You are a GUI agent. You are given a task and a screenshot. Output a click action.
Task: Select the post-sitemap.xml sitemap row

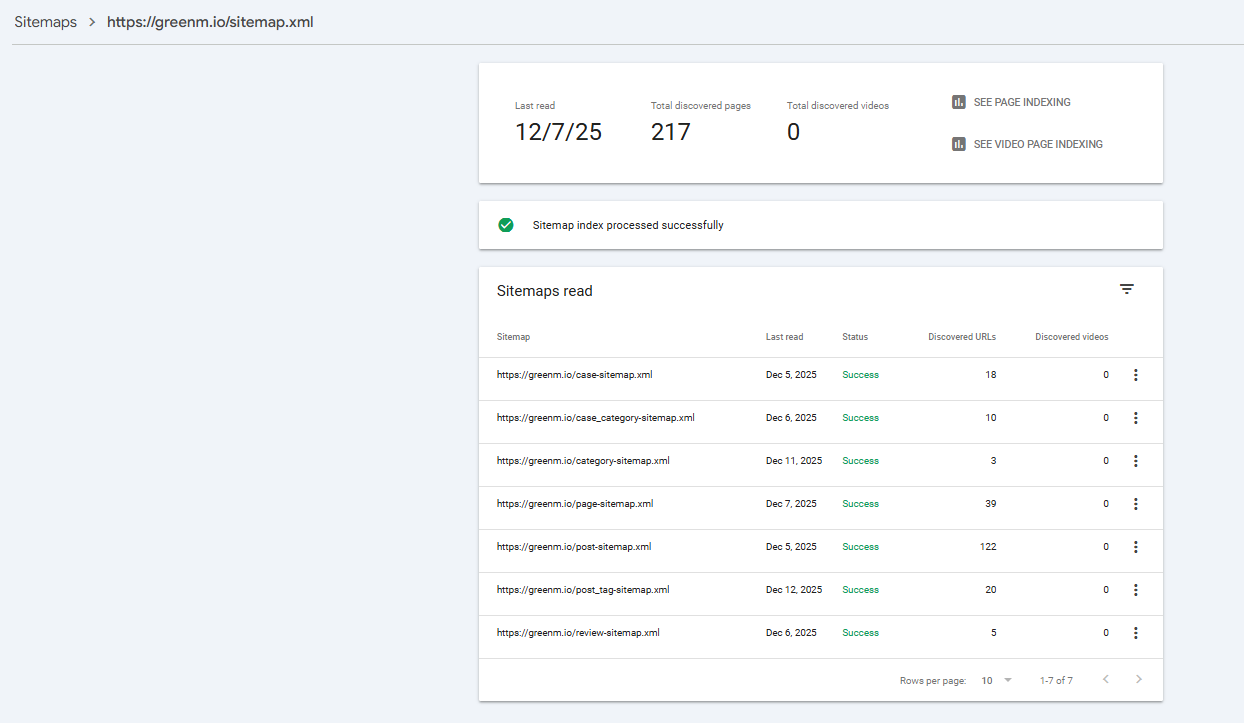574,547
